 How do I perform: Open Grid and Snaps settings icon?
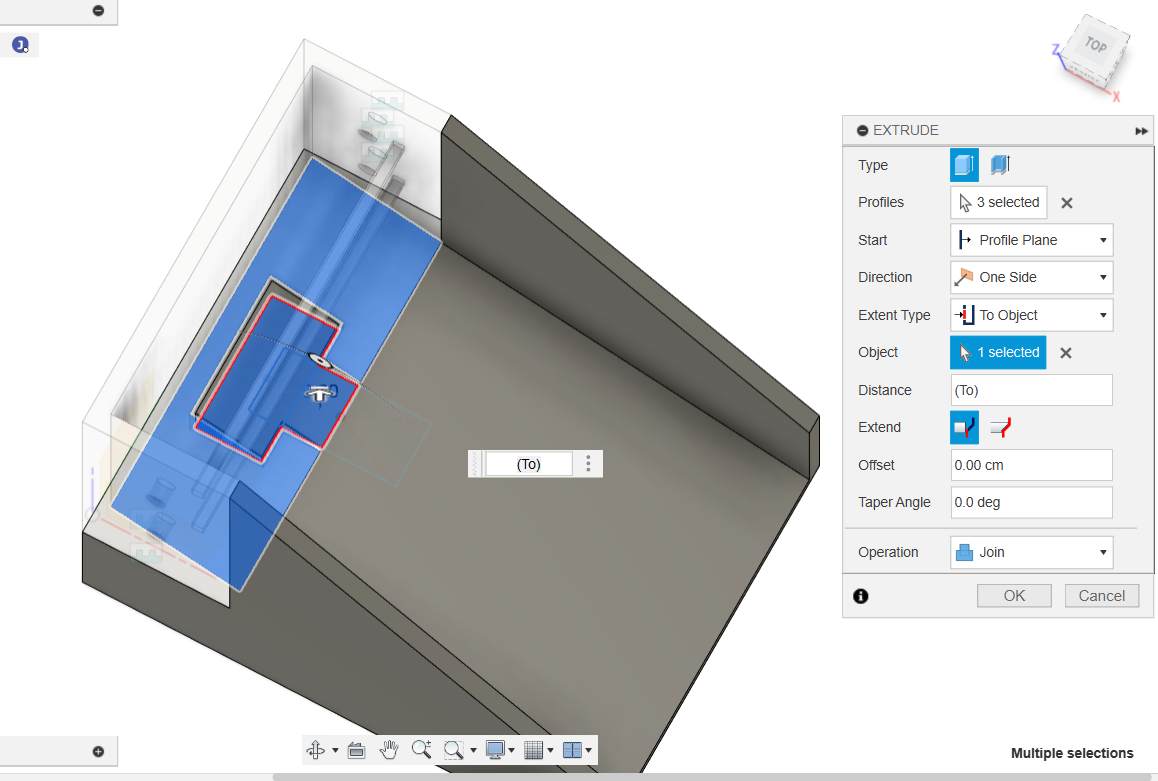tap(533, 750)
